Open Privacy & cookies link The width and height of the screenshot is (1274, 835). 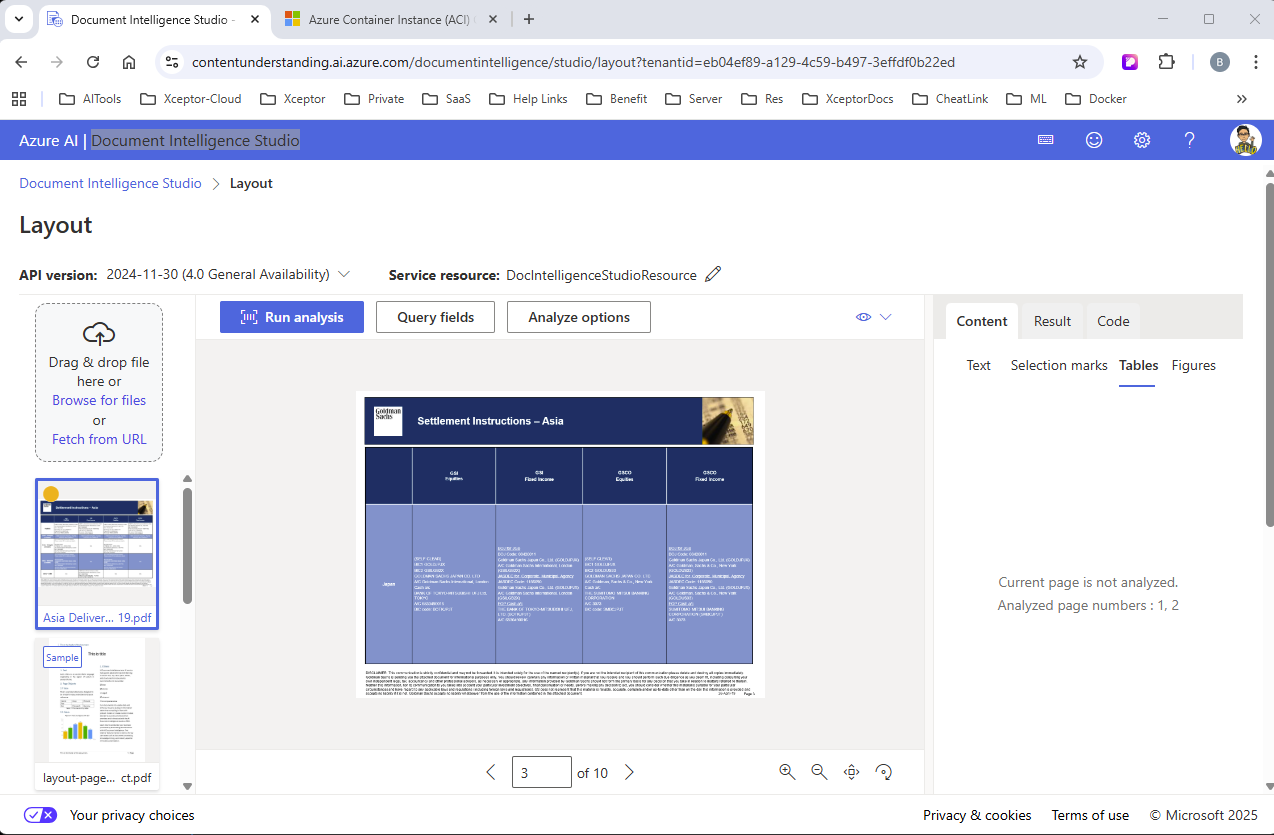977,815
